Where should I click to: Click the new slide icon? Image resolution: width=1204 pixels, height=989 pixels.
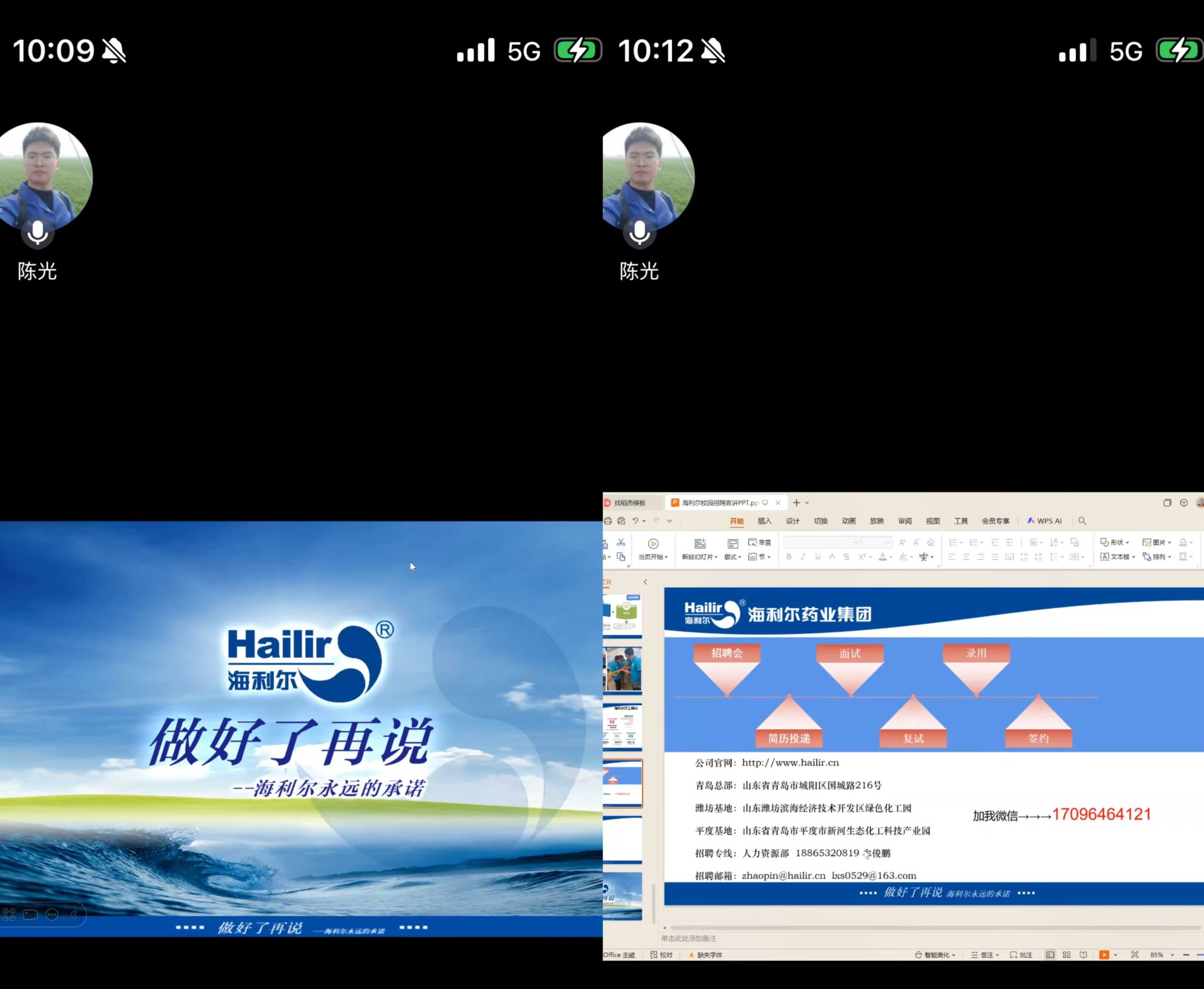tap(700, 544)
